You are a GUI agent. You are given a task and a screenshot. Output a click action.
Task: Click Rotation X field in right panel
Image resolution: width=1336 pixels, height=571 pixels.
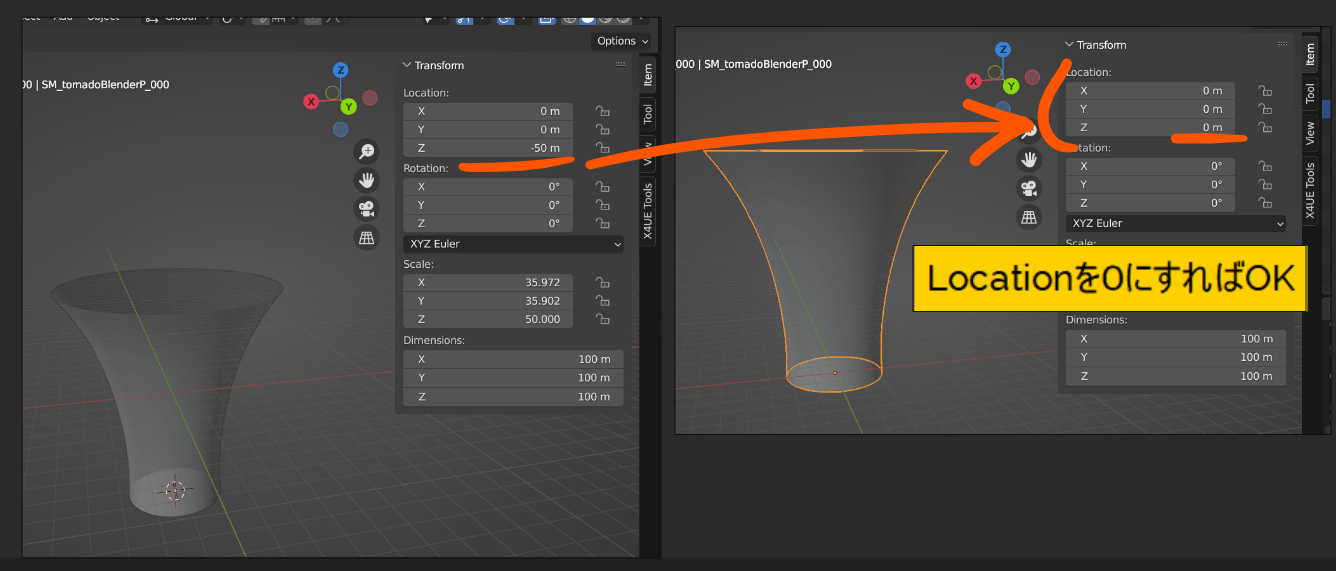(1151, 166)
